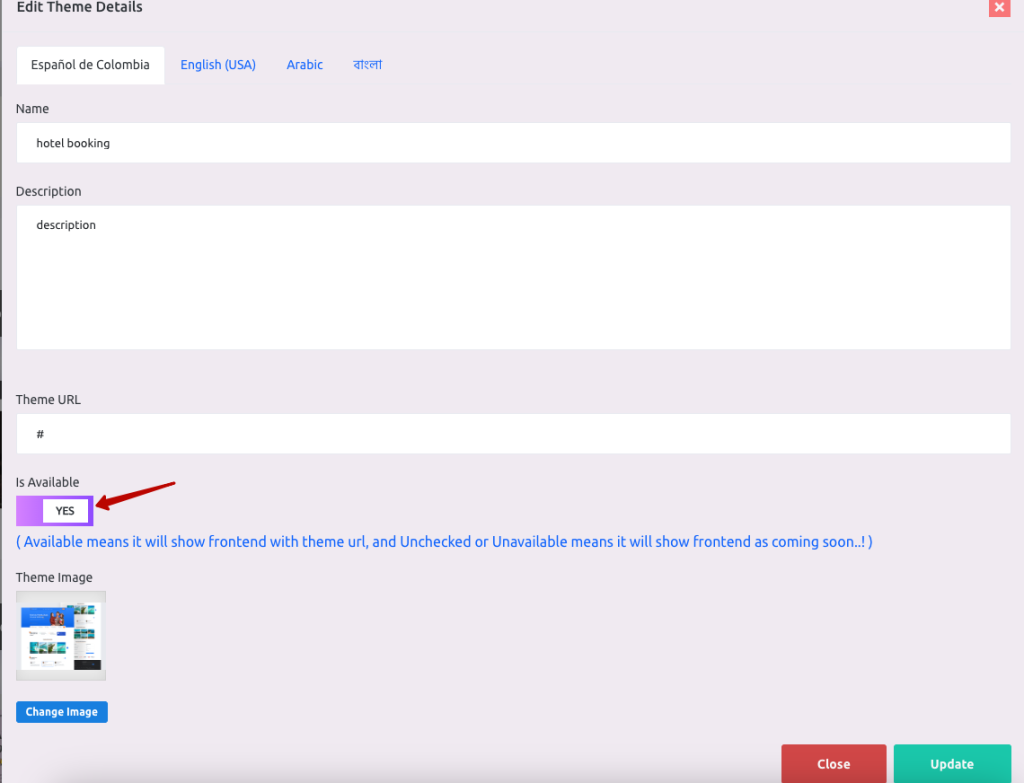Viewport: 1024px width, 783px height.
Task: Click the red Close button
Action: [834, 763]
